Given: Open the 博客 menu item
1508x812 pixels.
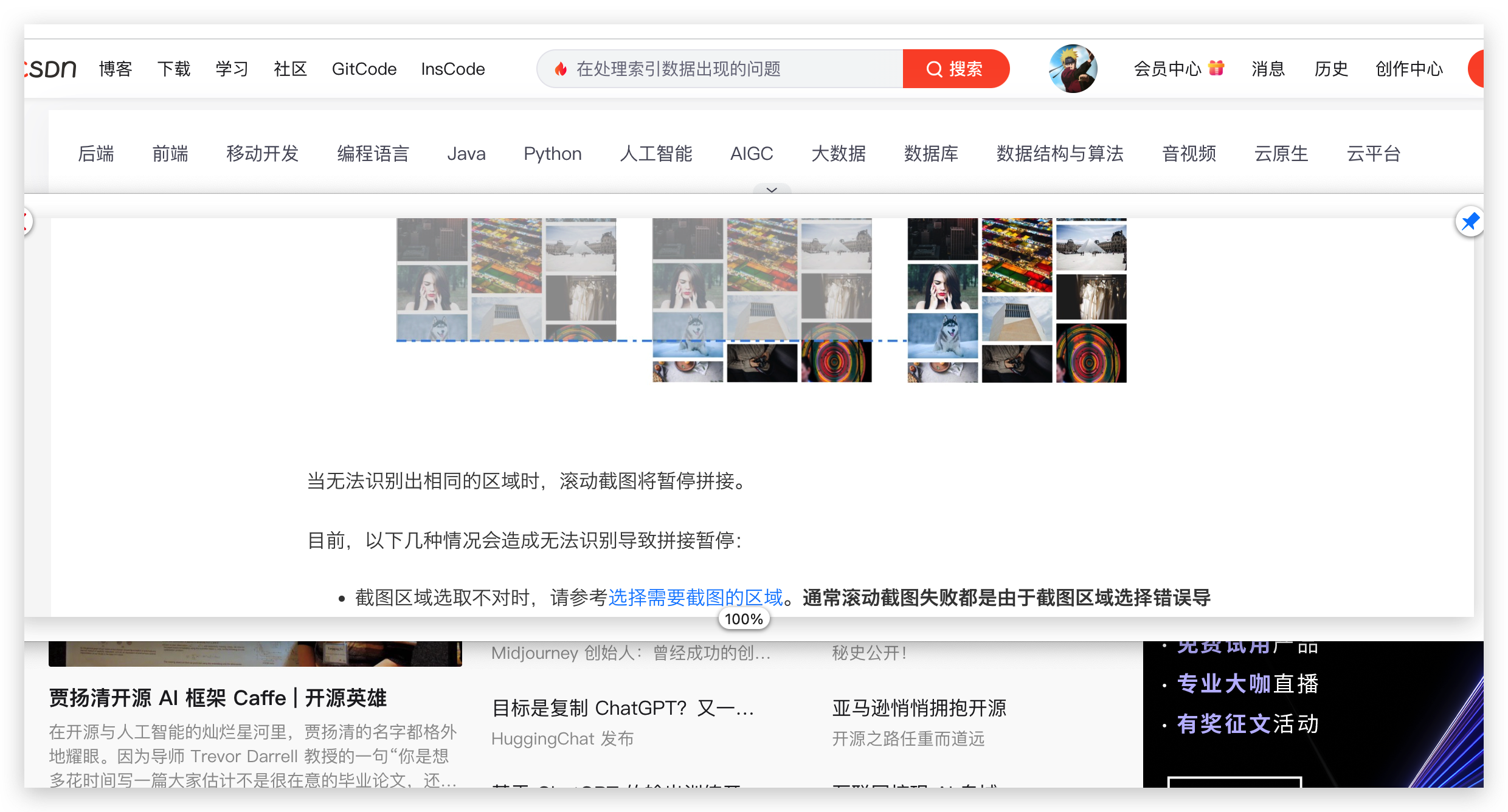Looking at the screenshot, I should click(116, 69).
